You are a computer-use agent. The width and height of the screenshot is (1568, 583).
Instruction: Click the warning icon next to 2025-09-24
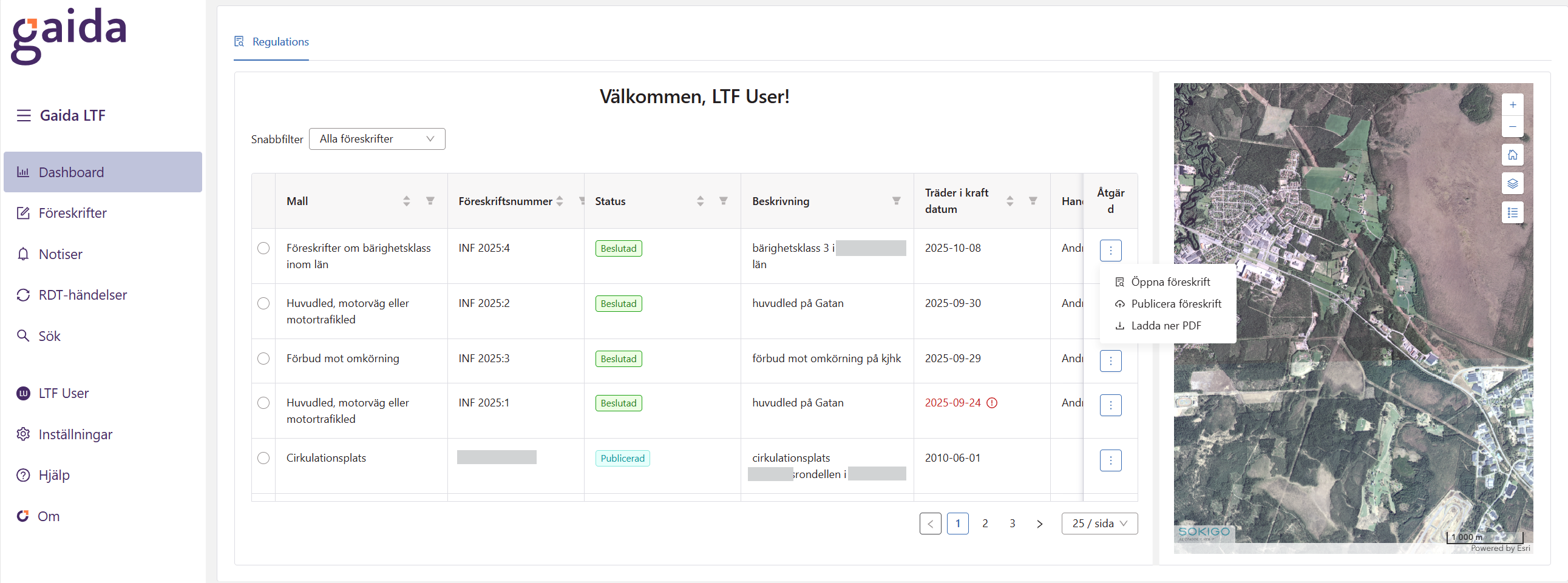click(991, 403)
